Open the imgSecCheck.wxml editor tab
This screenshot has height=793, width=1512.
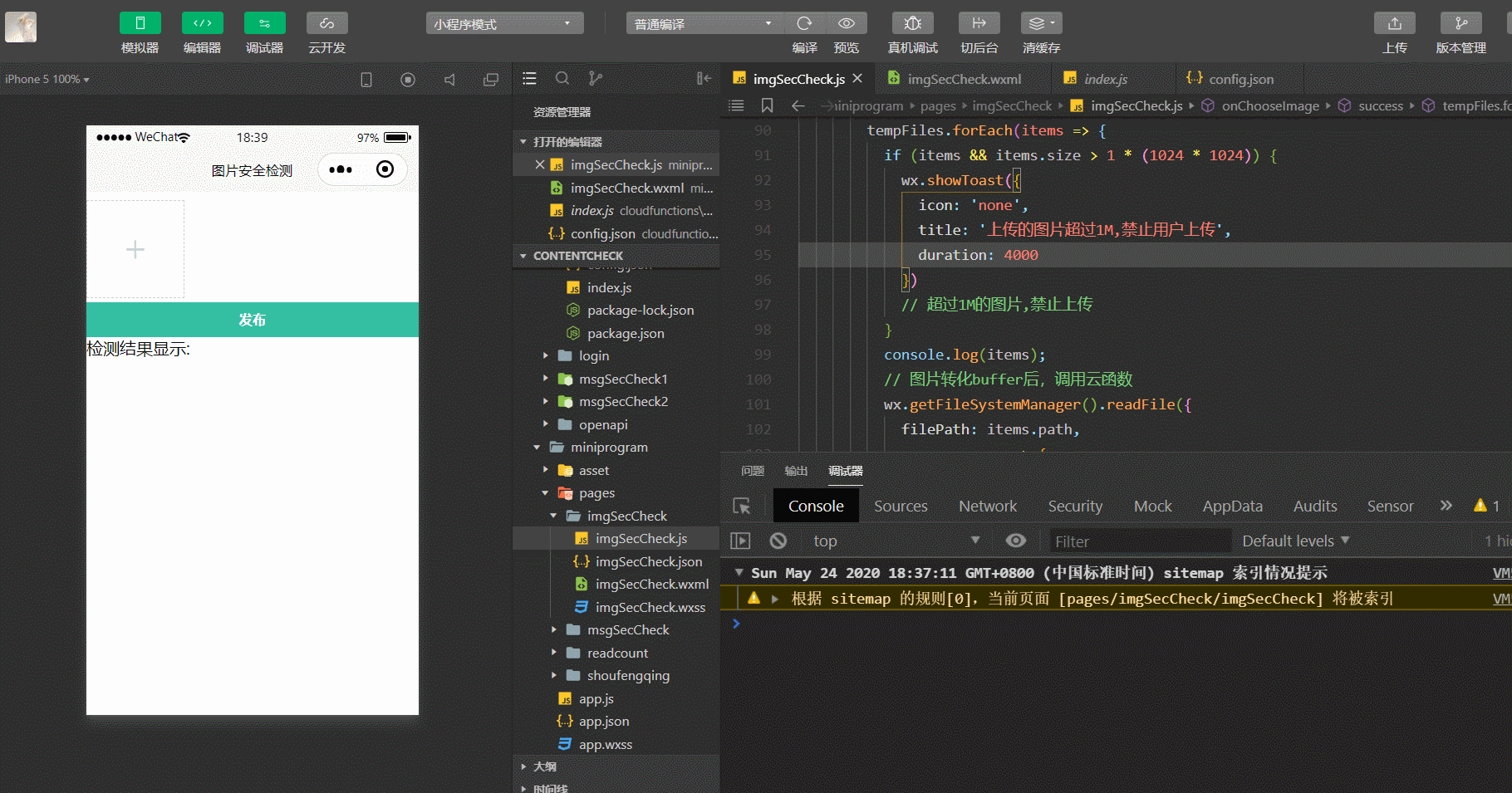pyautogui.click(x=964, y=80)
